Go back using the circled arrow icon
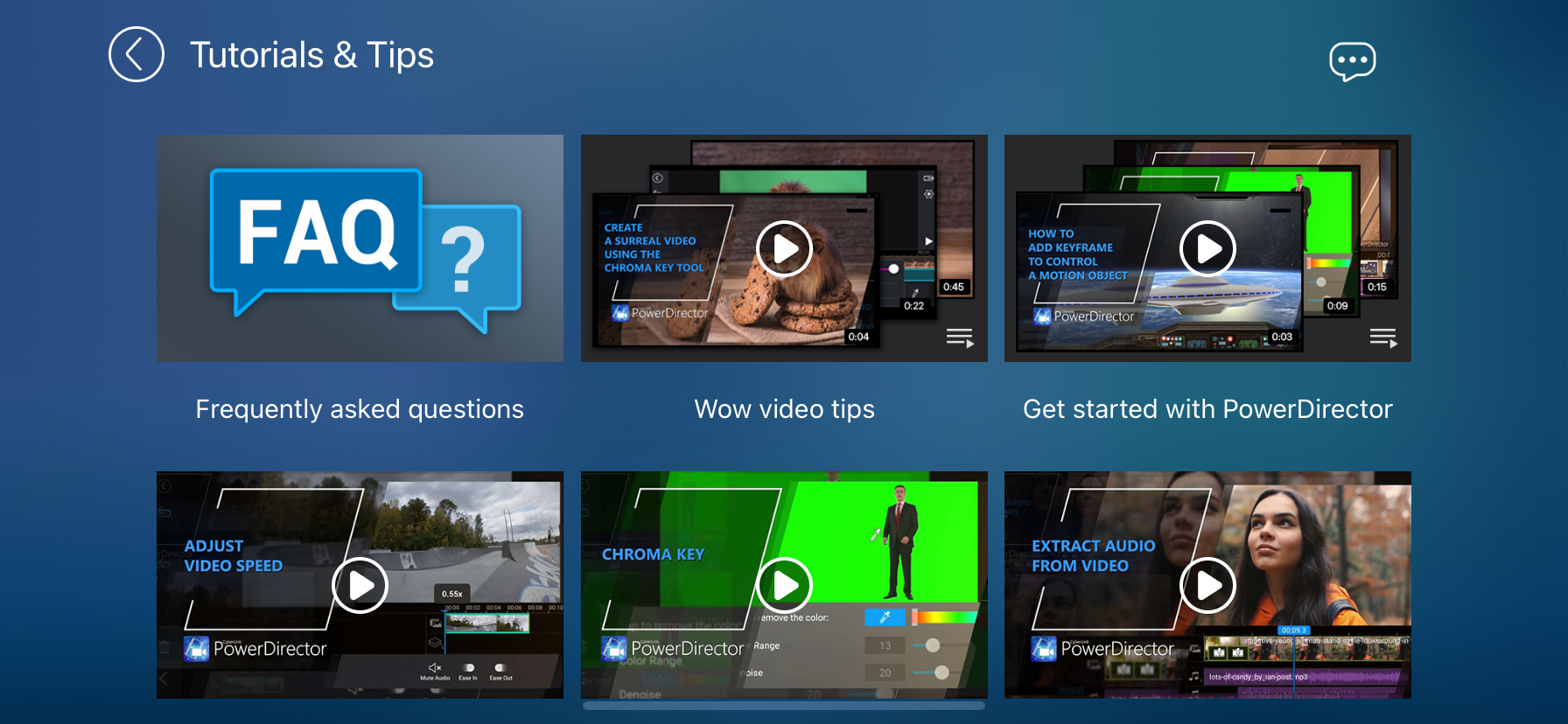Viewport: 1568px width, 724px height. 136,54
